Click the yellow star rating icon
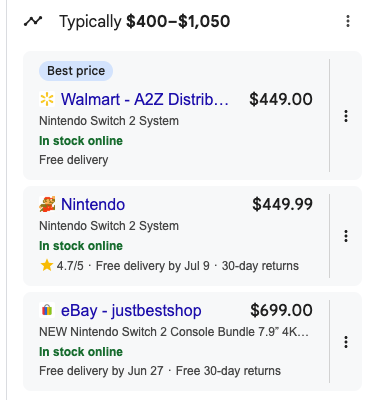Screen dimensions: 377x400 (x=47, y=266)
